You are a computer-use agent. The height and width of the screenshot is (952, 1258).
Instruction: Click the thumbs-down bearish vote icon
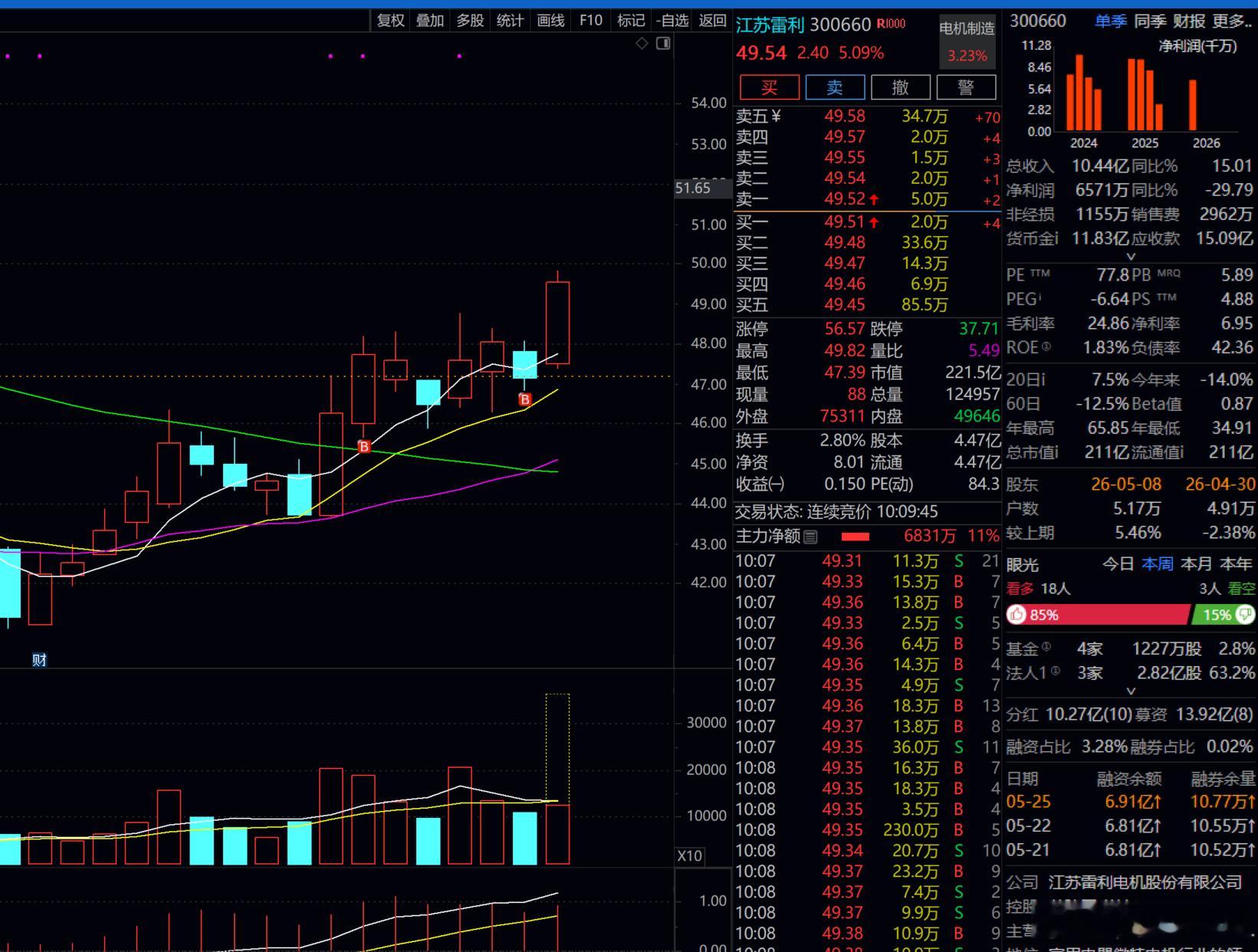[x=1245, y=615]
